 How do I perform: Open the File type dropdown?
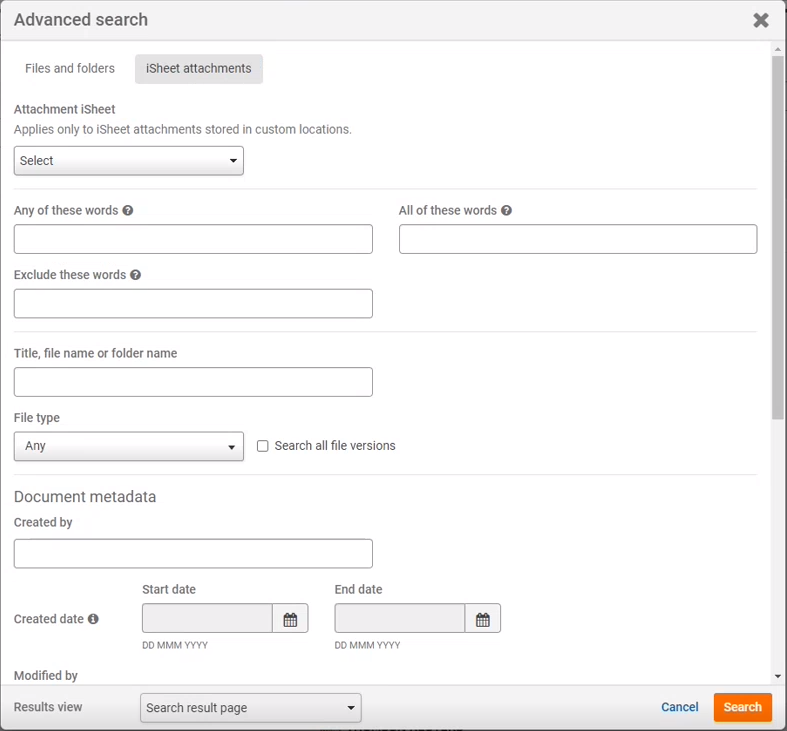pyautogui.click(x=129, y=446)
